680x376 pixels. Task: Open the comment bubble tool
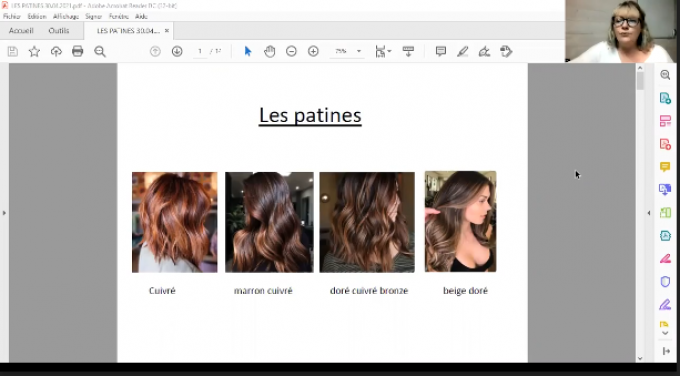[x=441, y=51]
